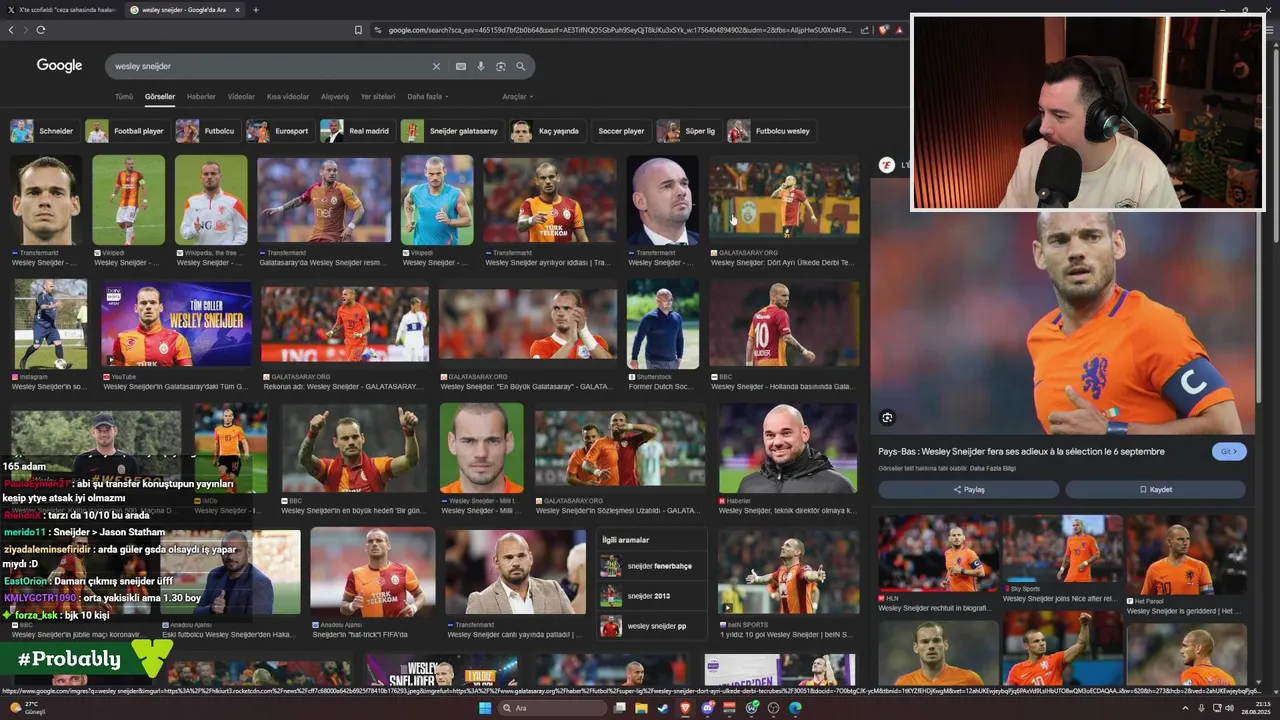Select the Görseller search tab

coord(160,97)
